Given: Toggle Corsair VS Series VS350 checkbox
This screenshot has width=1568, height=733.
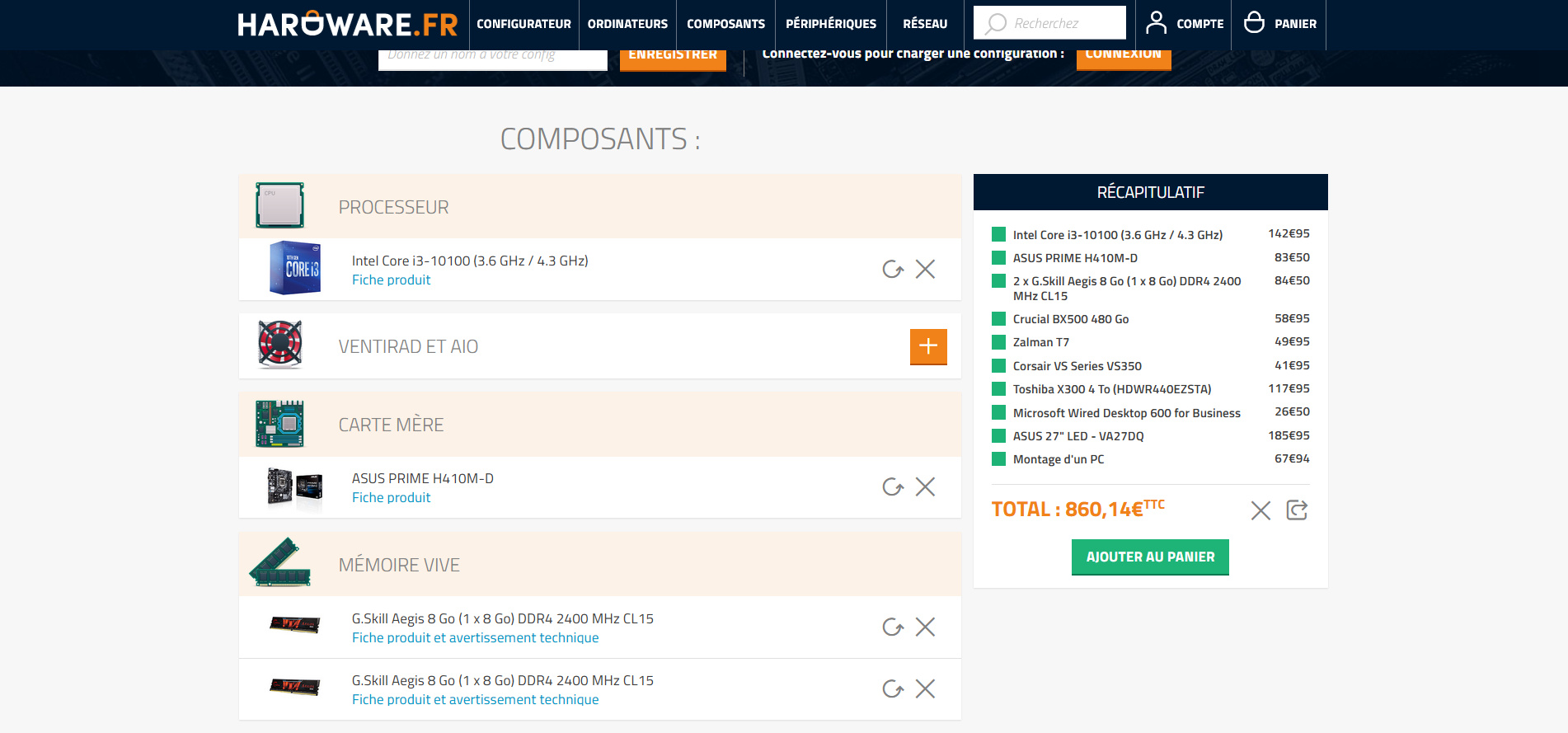Looking at the screenshot, I should point(998,365).
